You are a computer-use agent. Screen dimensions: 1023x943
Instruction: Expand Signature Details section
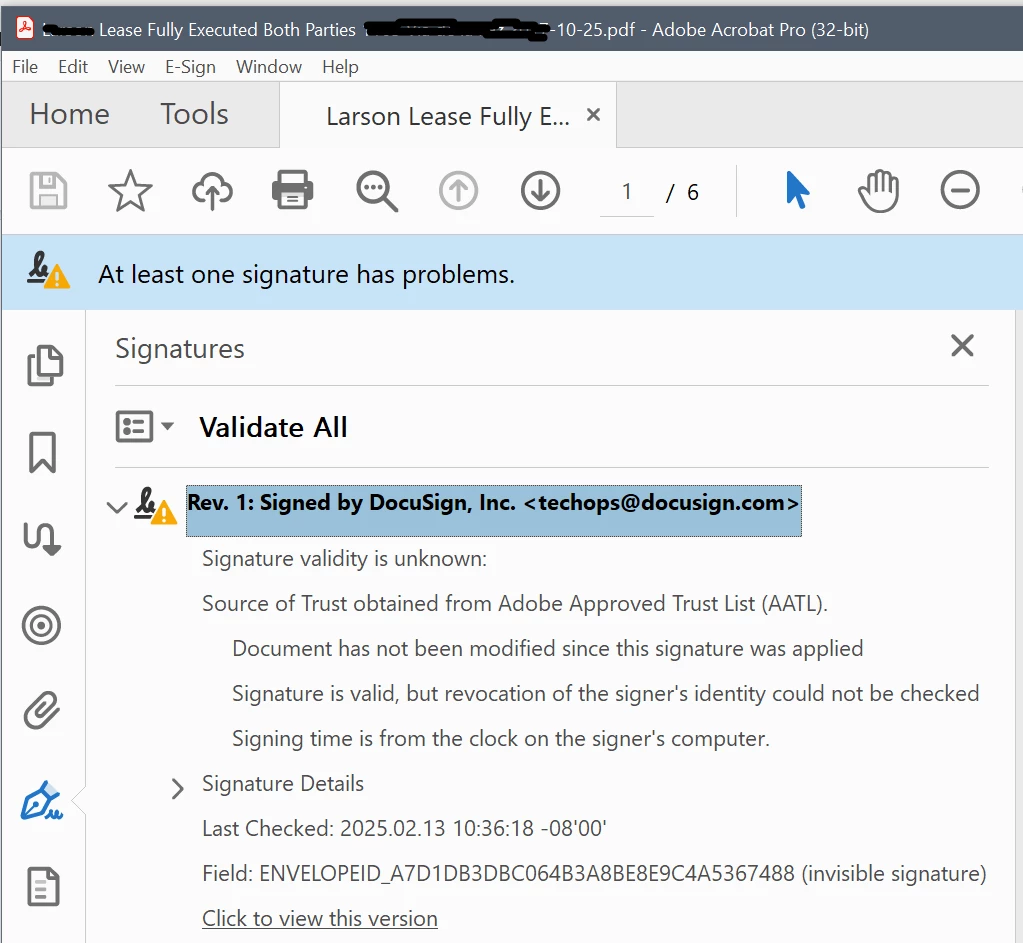point(177,788)
